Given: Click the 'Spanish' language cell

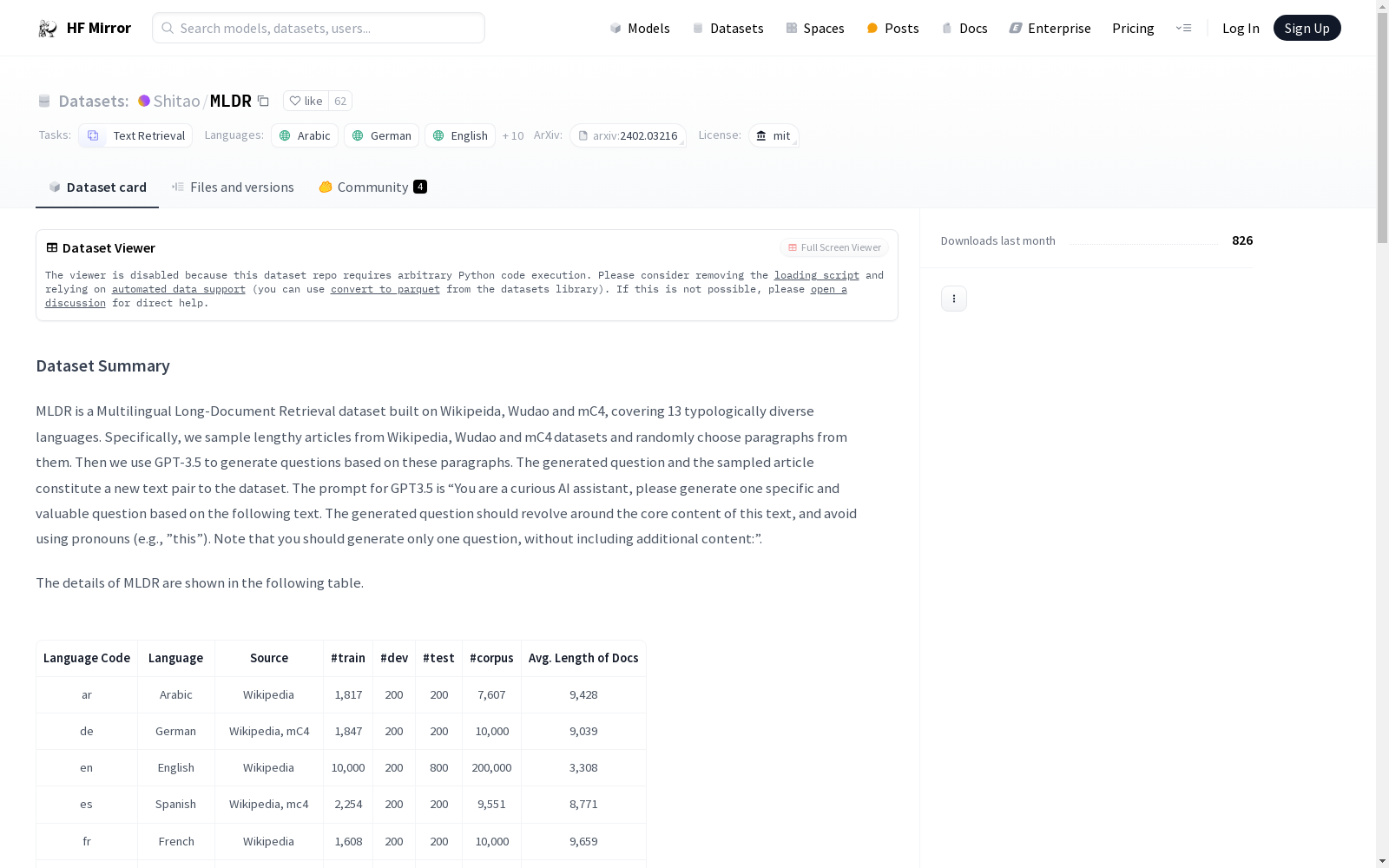Looking at the screenshot, I should (175, 804).
